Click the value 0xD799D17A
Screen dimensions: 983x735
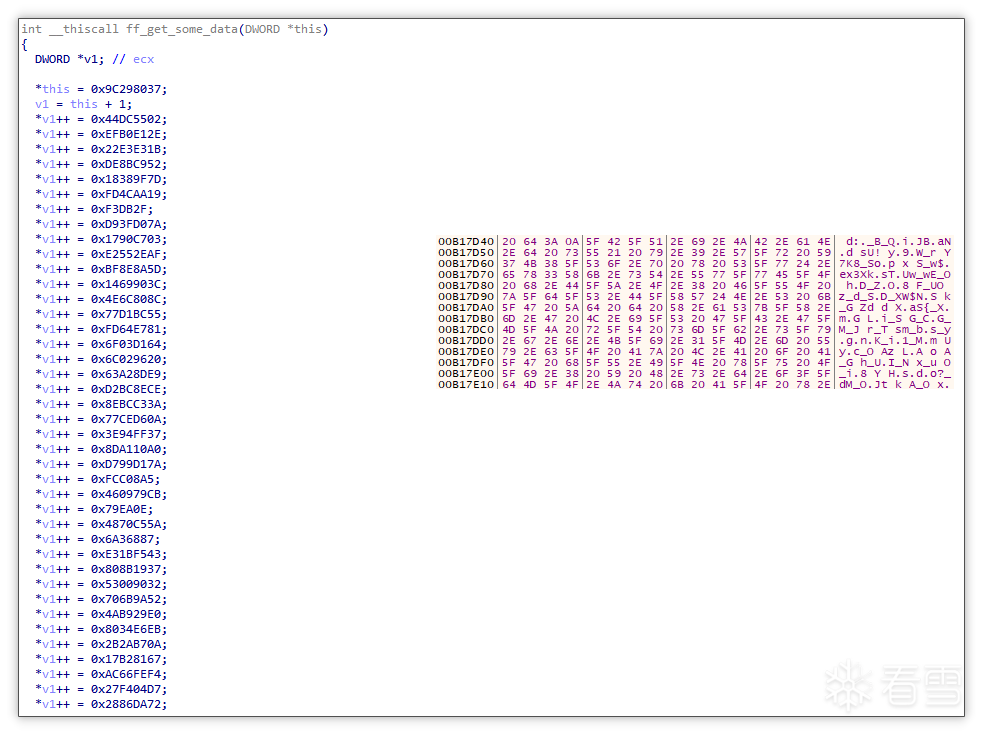pyautogui.click(x=125, y=465)
